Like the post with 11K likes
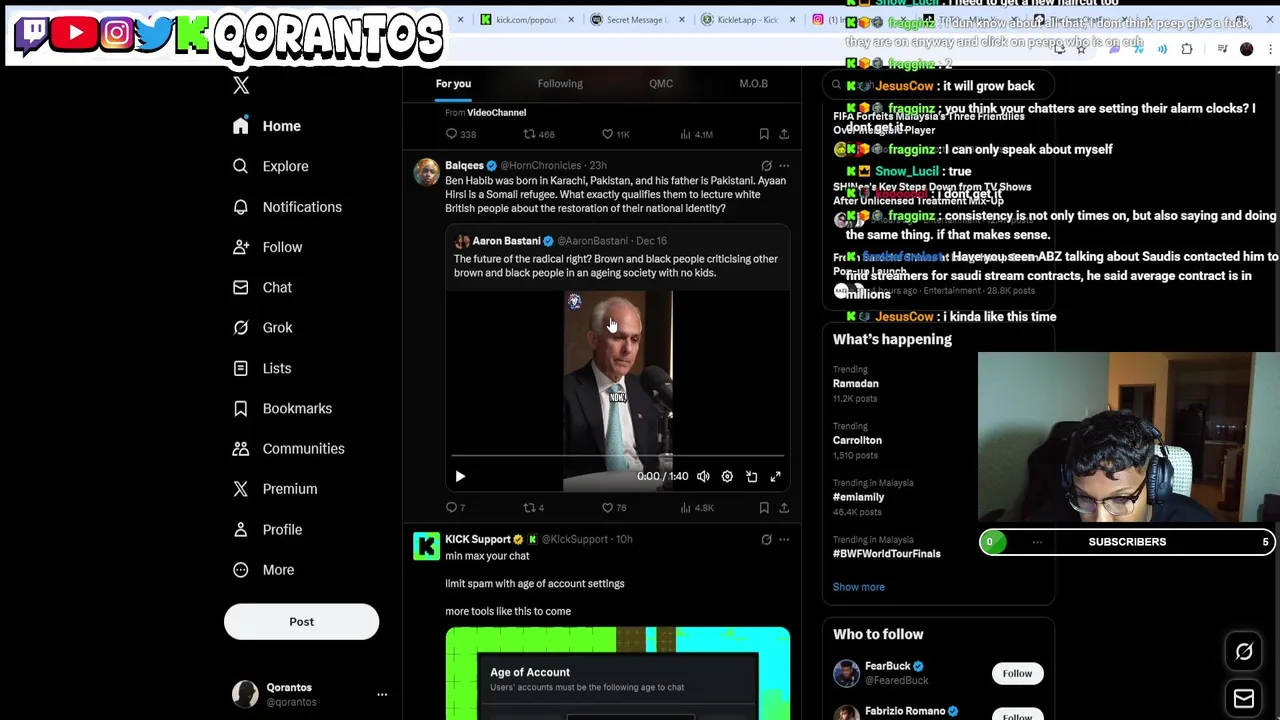The height and width of the screenshot is (720, 1280). click(x=615, y=134)
